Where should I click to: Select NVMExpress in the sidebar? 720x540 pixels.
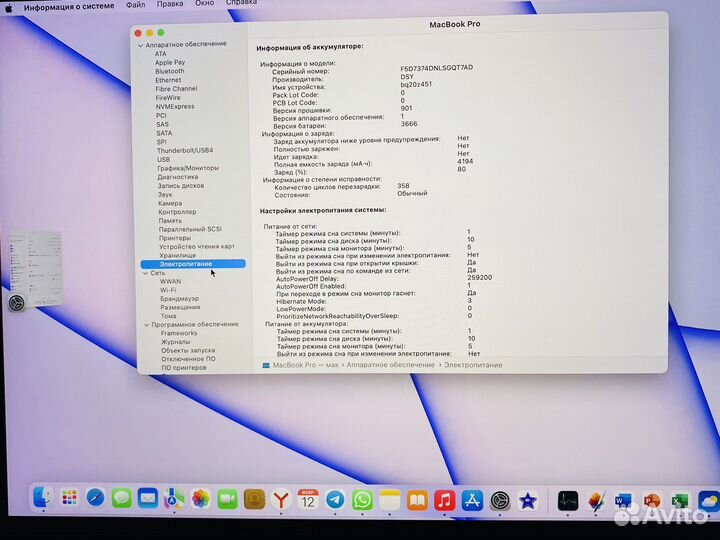(175, 107)
